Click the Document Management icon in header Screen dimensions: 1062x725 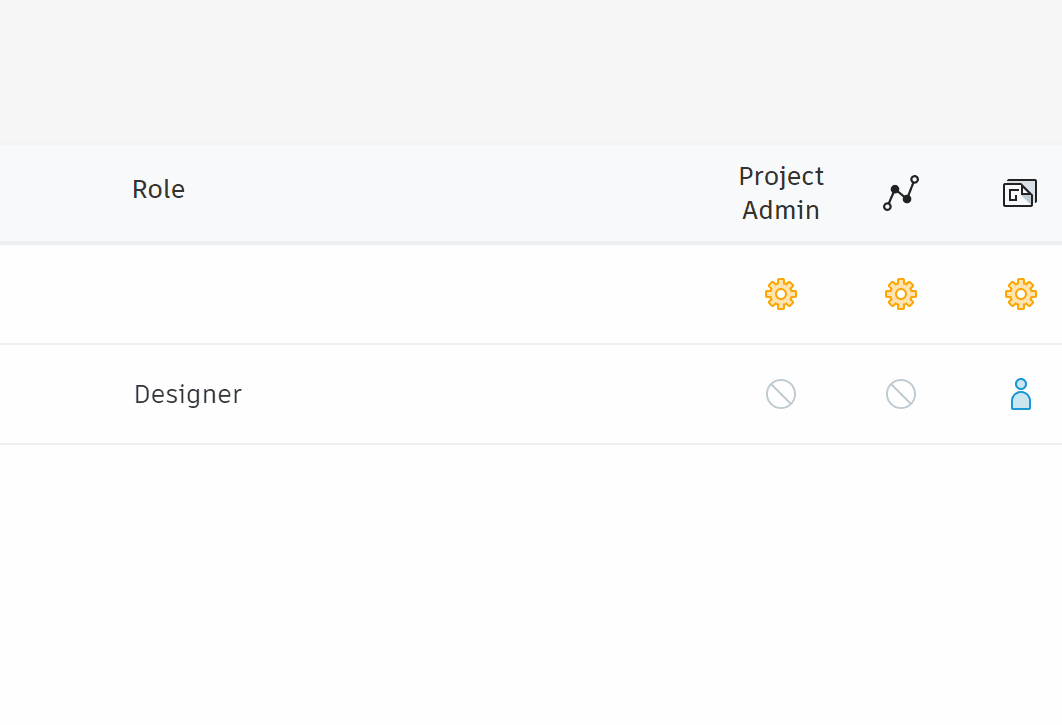(x=1020, y=193)
